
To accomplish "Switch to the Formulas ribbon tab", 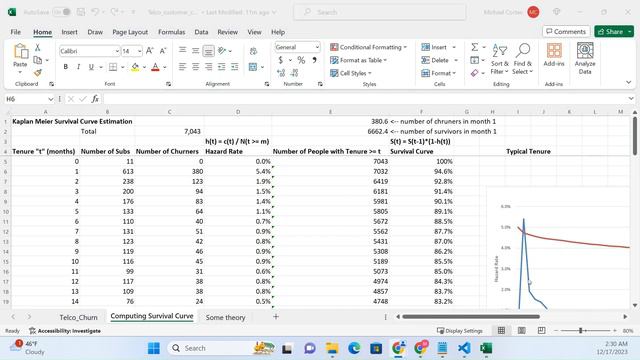I will tap(171, 32).
